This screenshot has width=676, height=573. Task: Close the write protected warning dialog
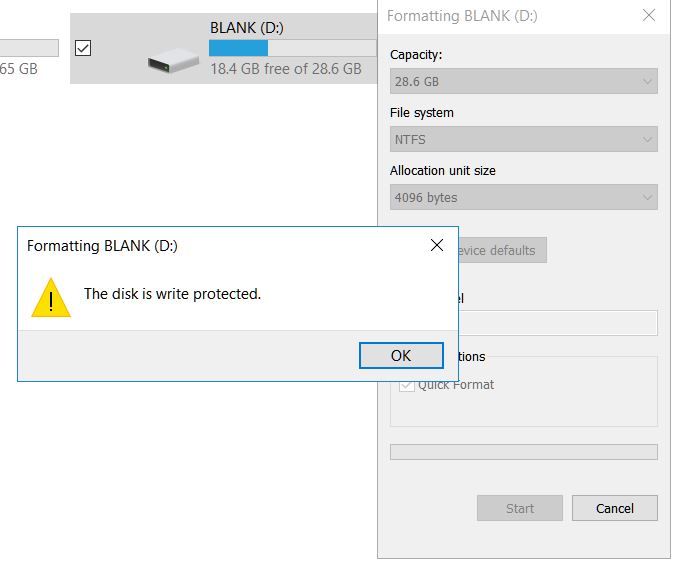pyautogui.click(x=437, y=245)
